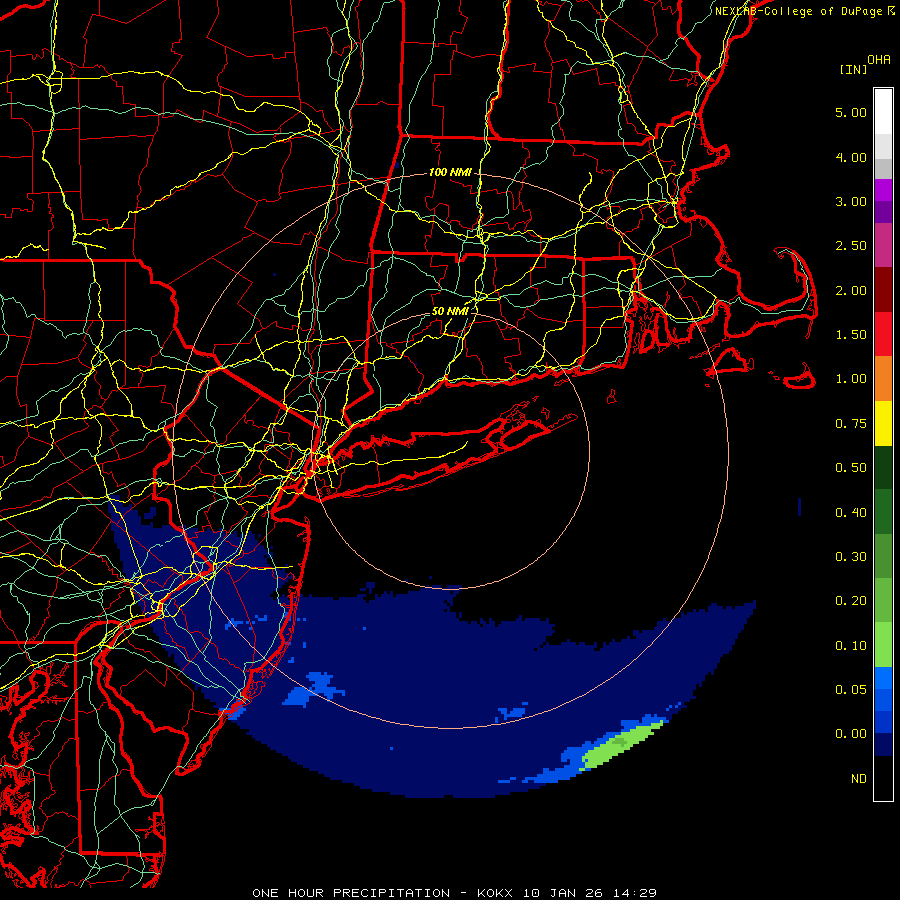The height and width of the screenshot is (900, 900).
Task: Click the '5.00' legend label
Action: [x=851, y=112]
